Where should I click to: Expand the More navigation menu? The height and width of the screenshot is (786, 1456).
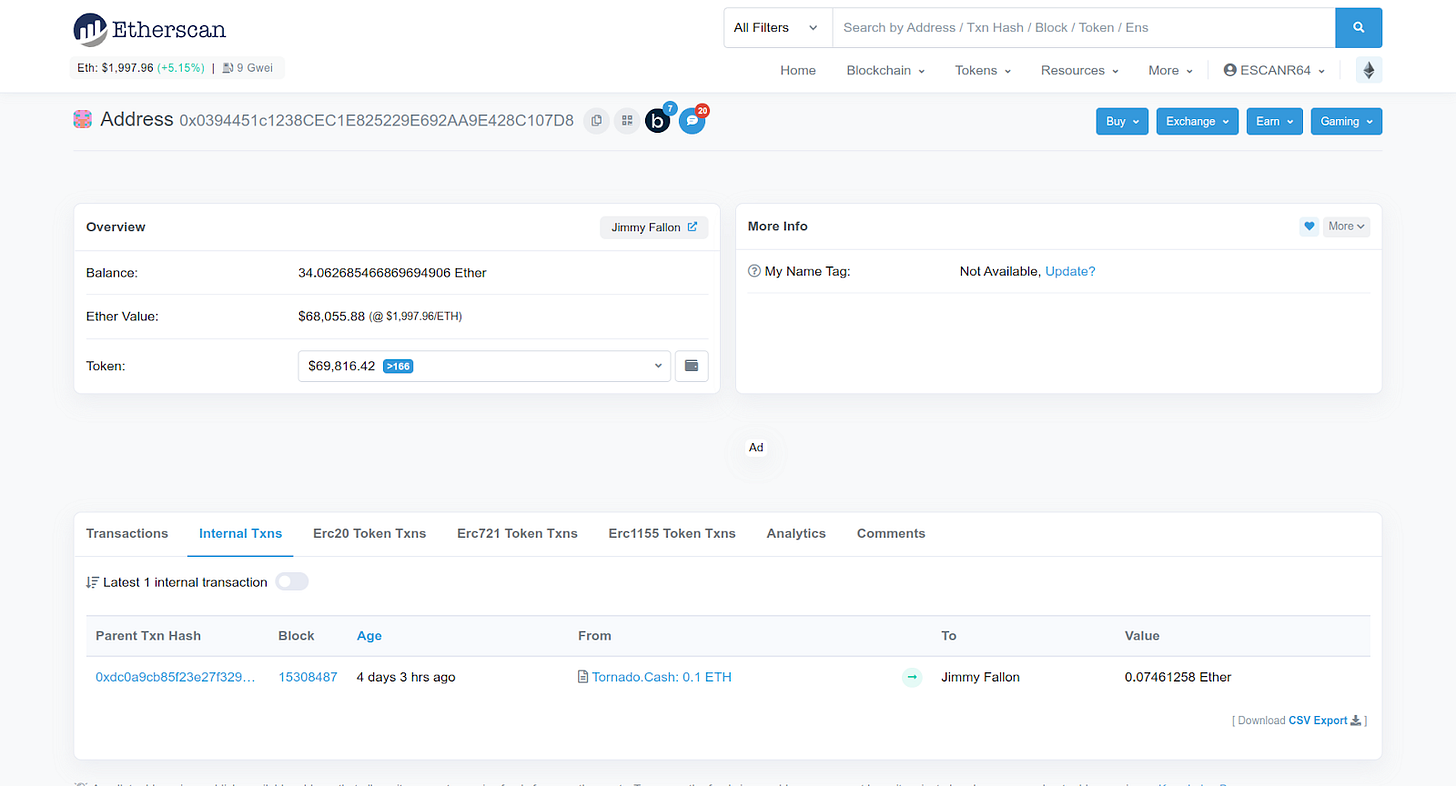[x=1170, y=70]
